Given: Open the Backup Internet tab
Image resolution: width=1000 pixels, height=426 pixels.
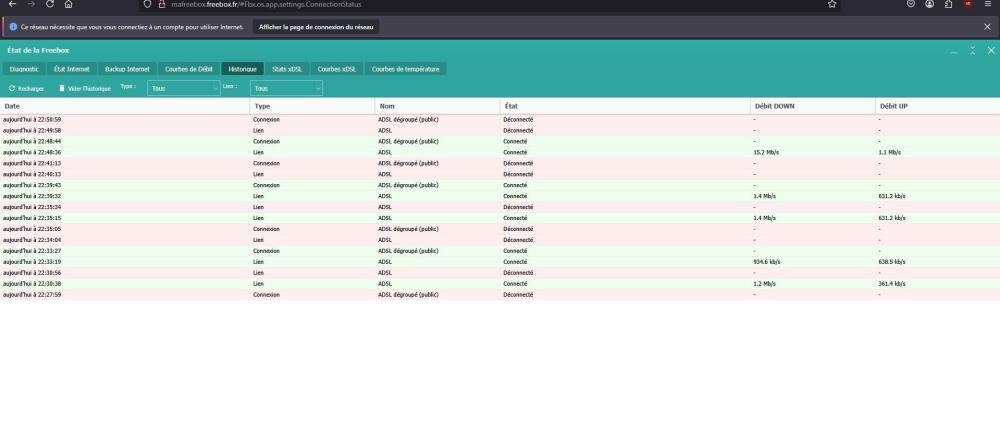Looking at the screenshot, I should coord(128,69).
